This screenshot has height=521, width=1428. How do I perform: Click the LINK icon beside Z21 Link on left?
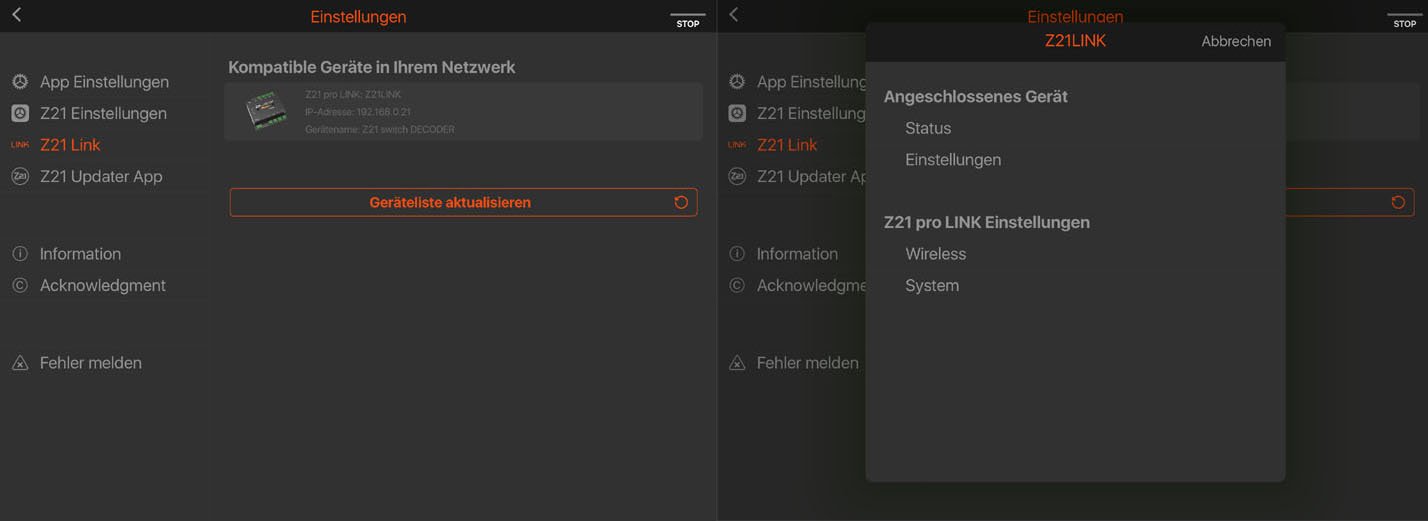[20, 145]
